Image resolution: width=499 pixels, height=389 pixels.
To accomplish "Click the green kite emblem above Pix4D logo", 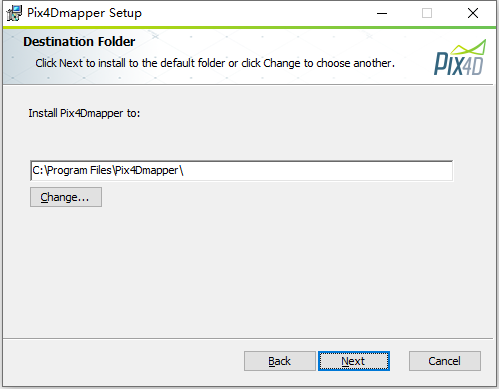I will point(468,47).
